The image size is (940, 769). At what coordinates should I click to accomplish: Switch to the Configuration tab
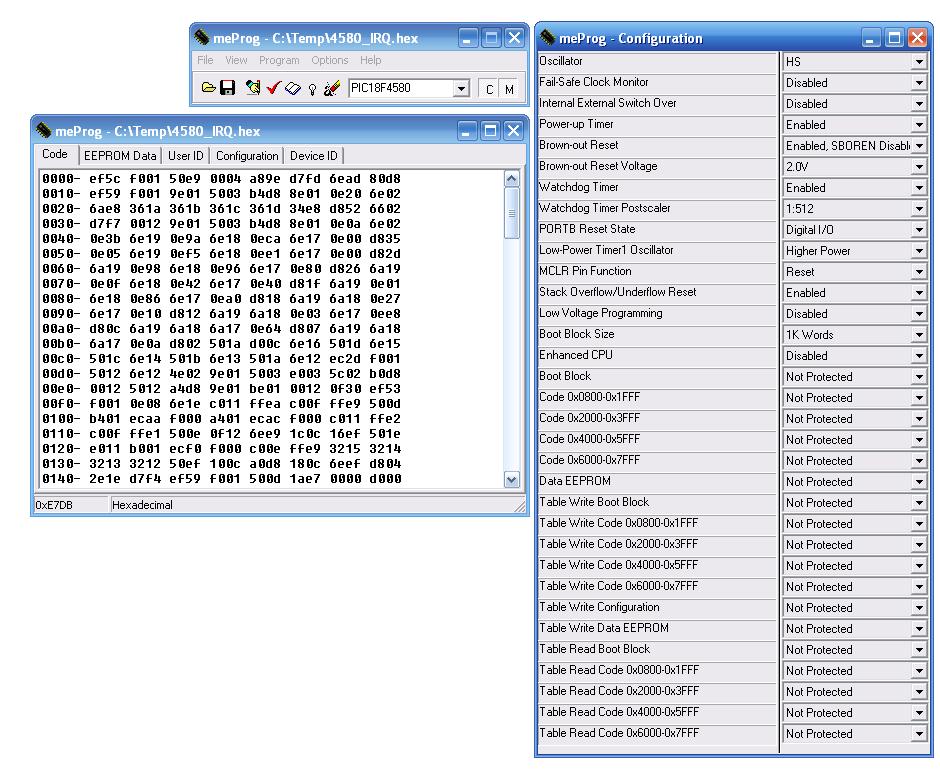tap(247, 156)
